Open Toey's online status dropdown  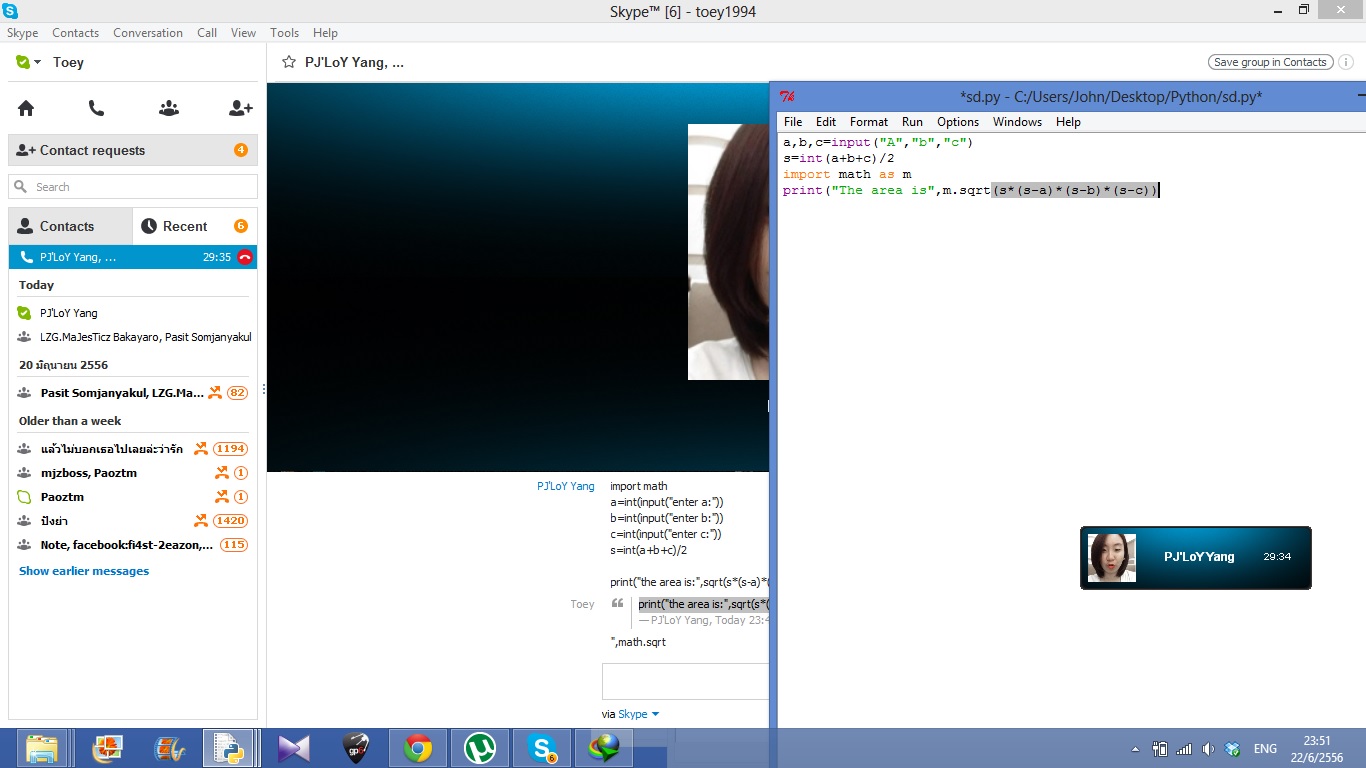click(29, 62)
